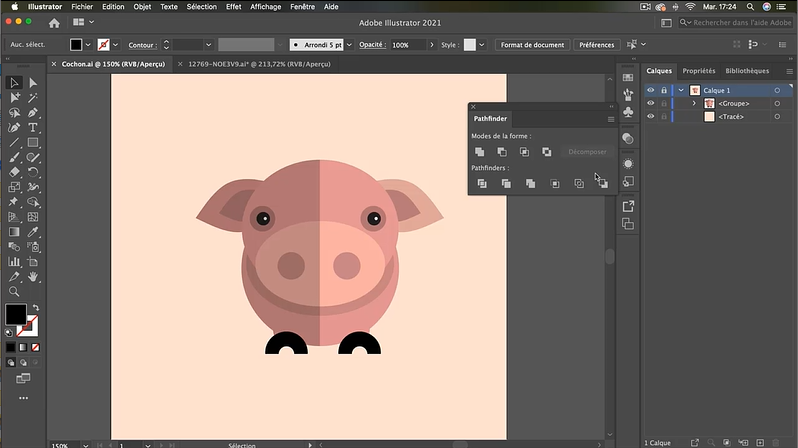
Task: Click the Minus Back pathfinder icon
Action: pyautogui.click(x=602, y=183)
